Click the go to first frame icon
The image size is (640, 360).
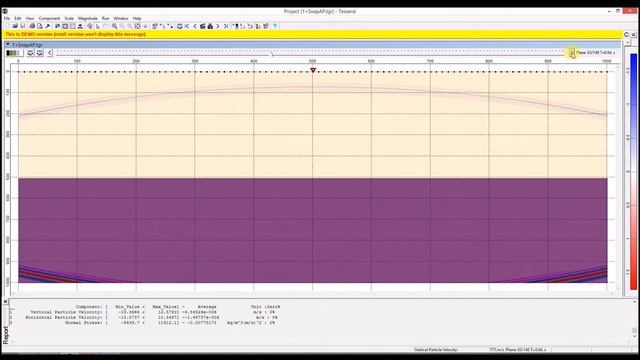click(x=187, y=26)
